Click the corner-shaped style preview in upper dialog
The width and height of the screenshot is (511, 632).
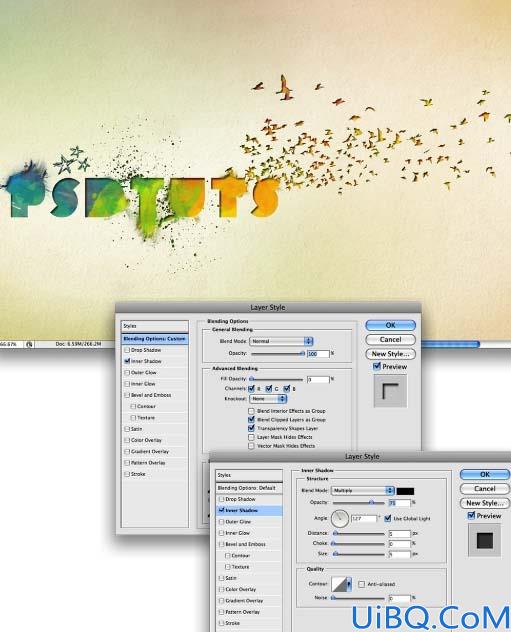pos(390,391)
